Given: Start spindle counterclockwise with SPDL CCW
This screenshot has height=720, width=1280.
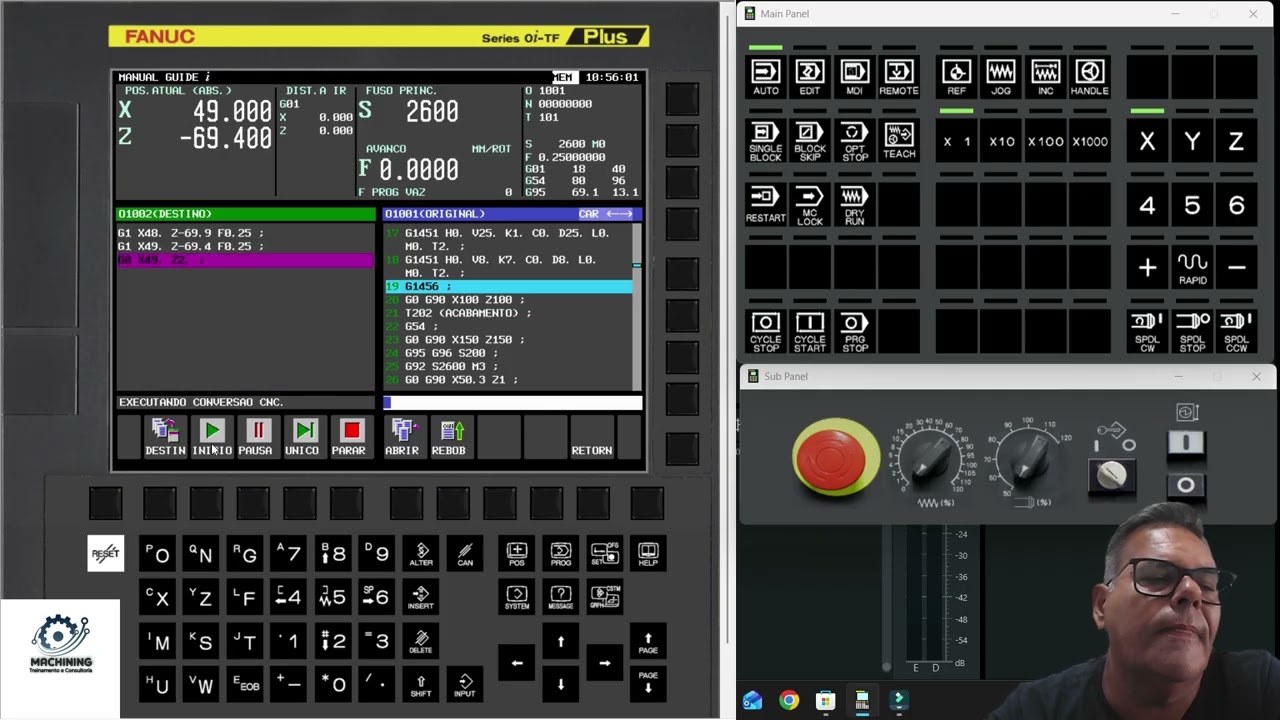Looking at the screenshot, I should click(1237, 332).
